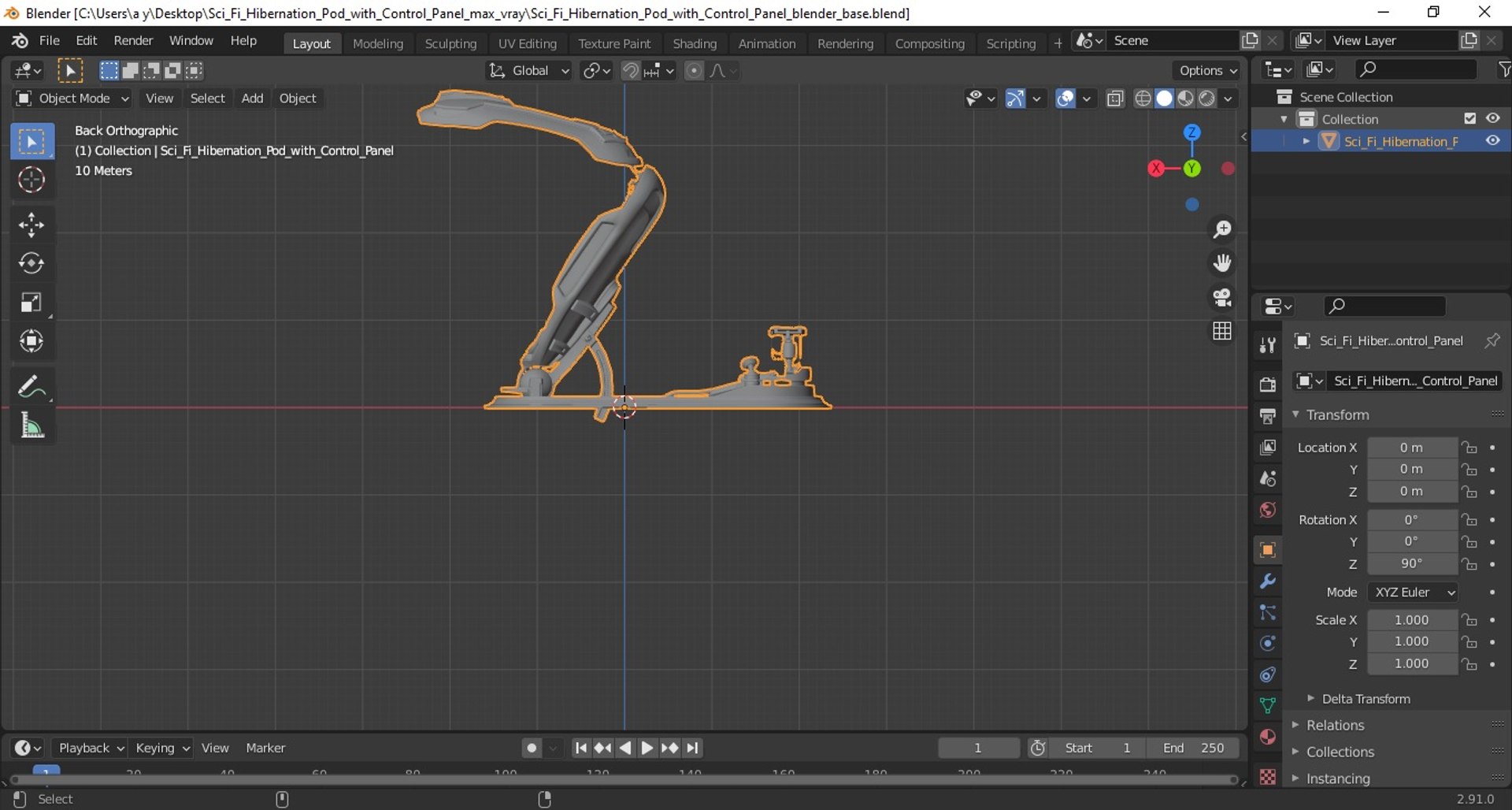Open the Options dropdown
This screenshot has width=1512, height=810.
1207,71
